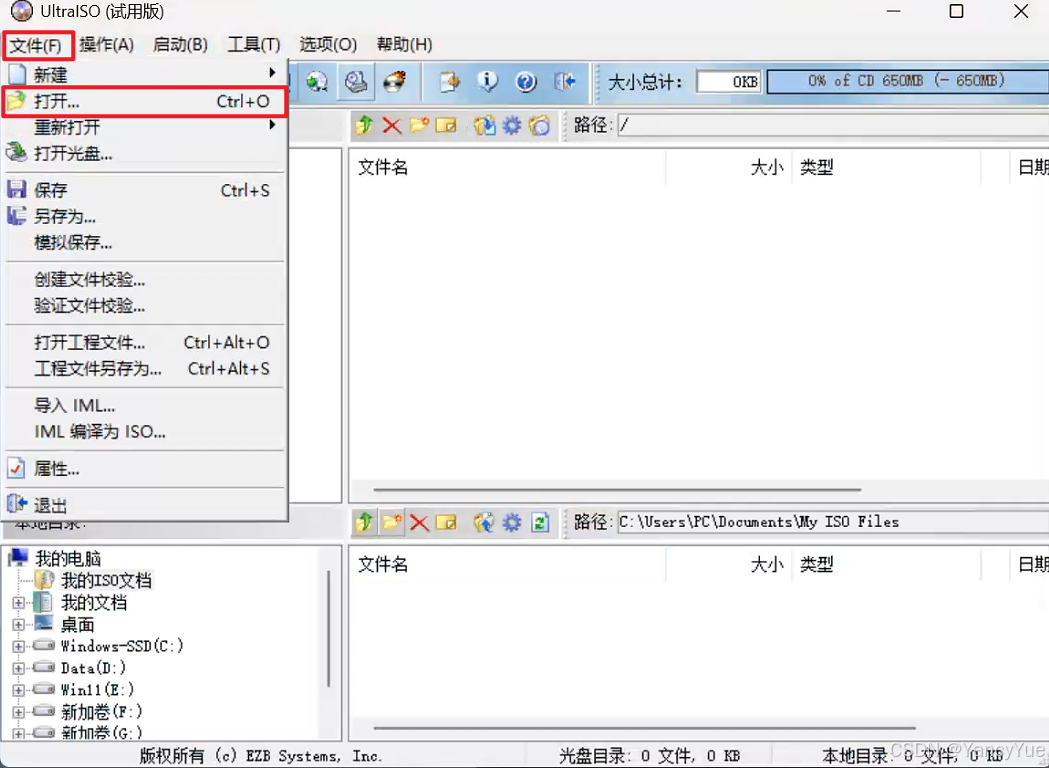Click the 另存为 save-as icon
The width and height of the screenshot is (1049, 768).
17,215
